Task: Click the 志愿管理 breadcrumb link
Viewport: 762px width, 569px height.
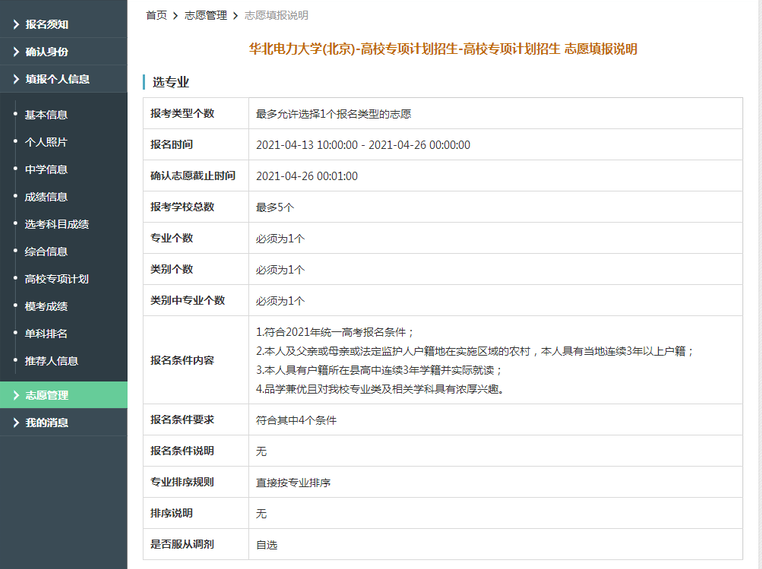Action: point(205,15)
